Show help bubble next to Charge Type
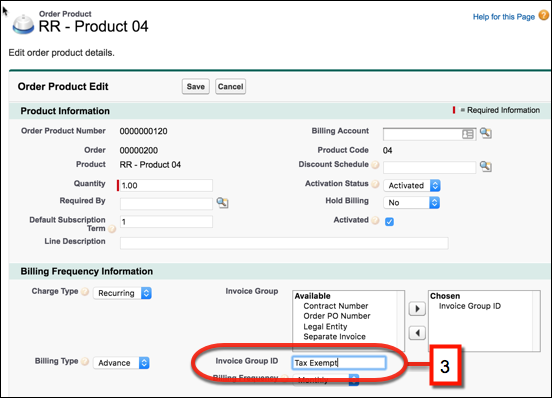 tap(85, 292)
